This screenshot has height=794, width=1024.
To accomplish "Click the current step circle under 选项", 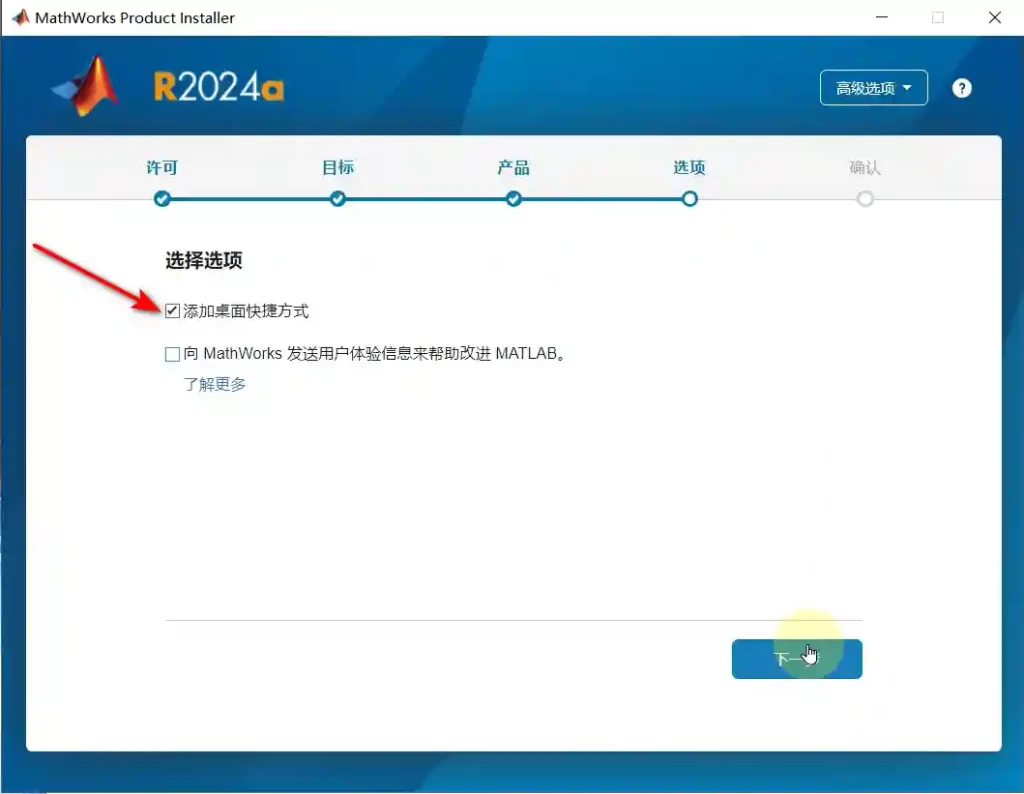I will pos(689,199).
